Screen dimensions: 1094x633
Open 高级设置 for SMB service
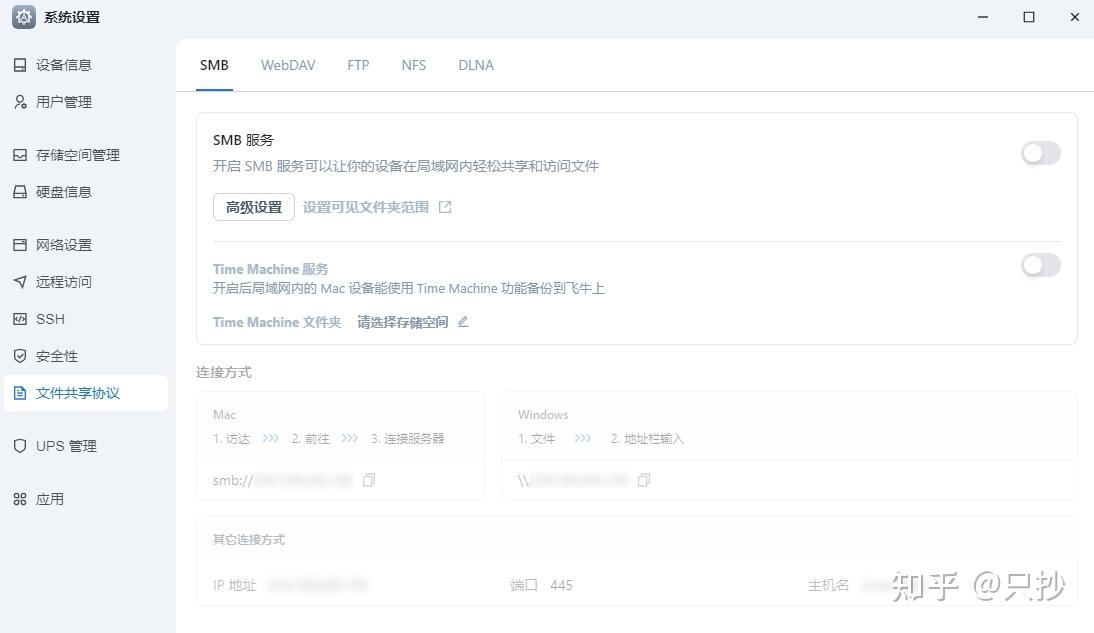coord(253,207)
